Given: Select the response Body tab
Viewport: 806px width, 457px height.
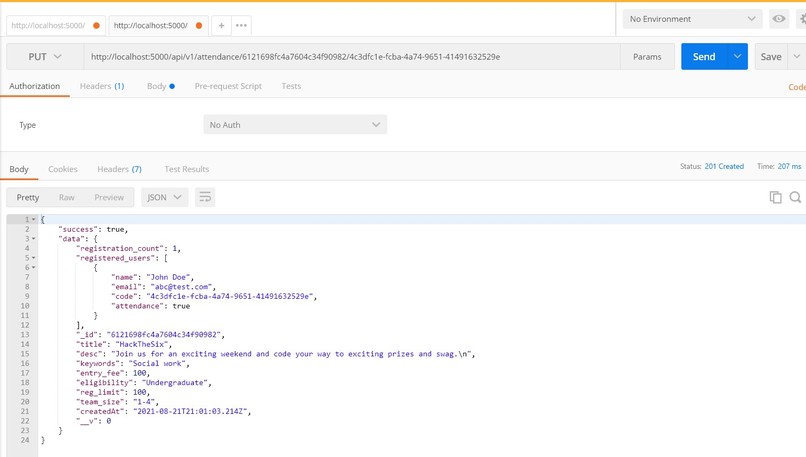Looking at the screenshot, I should tap(19, 169).
